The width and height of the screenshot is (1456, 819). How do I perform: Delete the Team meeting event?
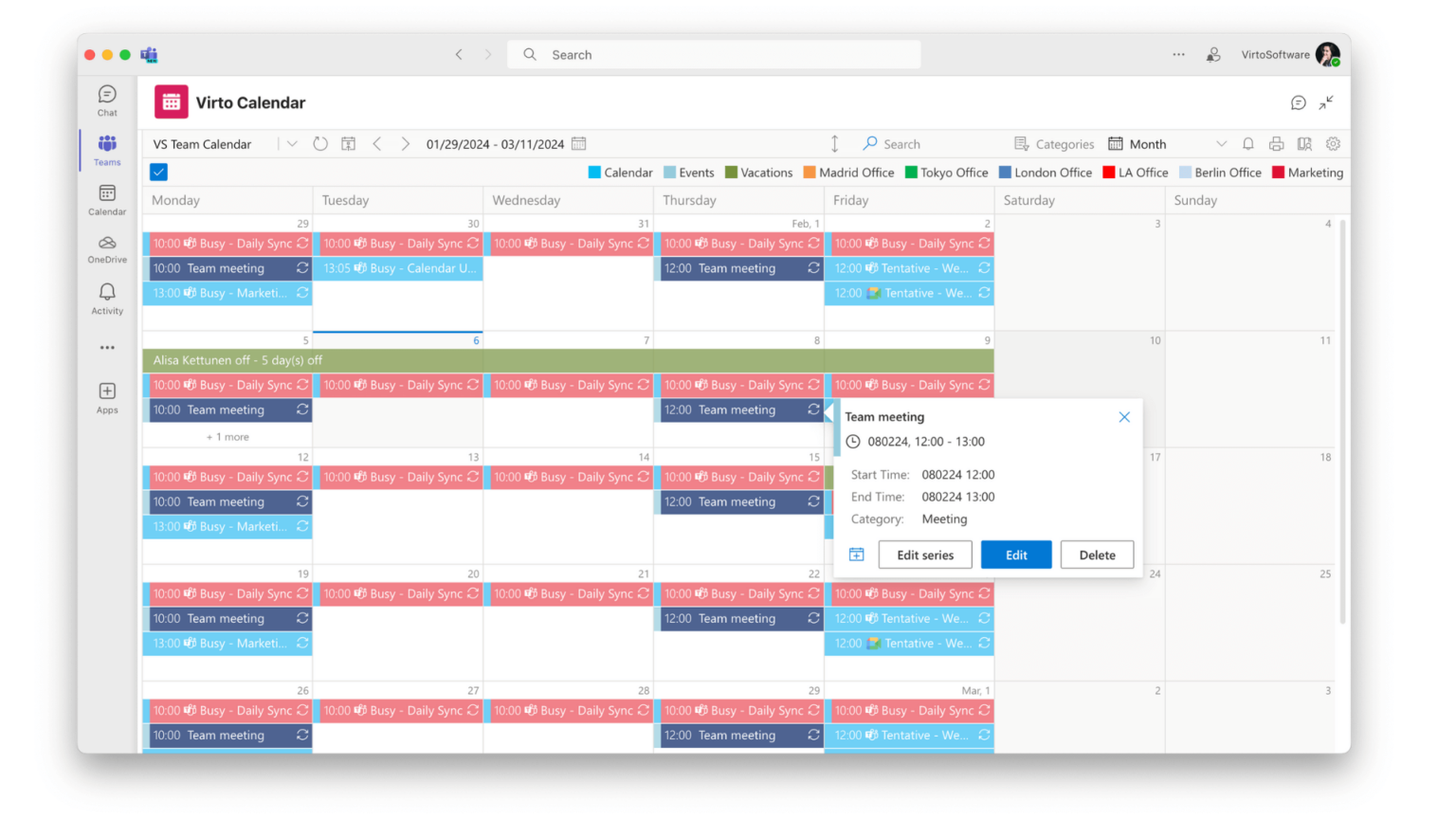click(x=1097, y=555)
